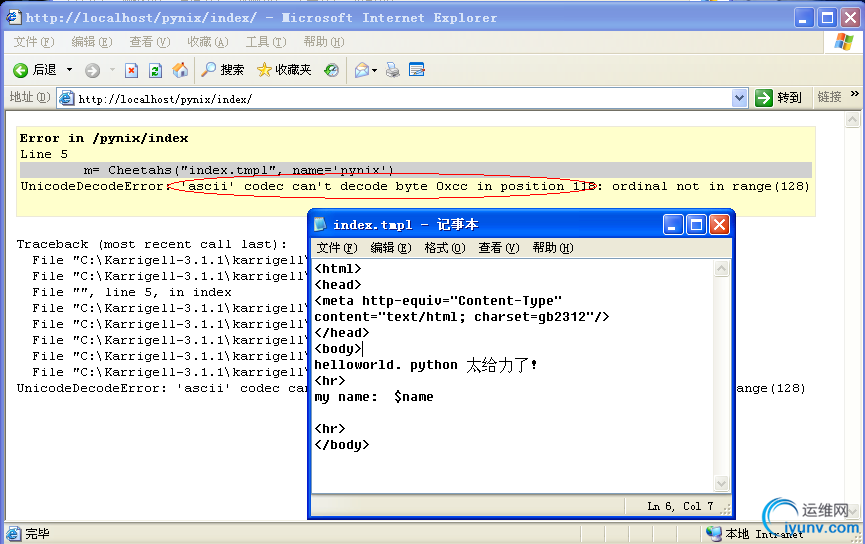Click the 本地 Intranet zone icon
865x544 pixels.
pos(714,534)
